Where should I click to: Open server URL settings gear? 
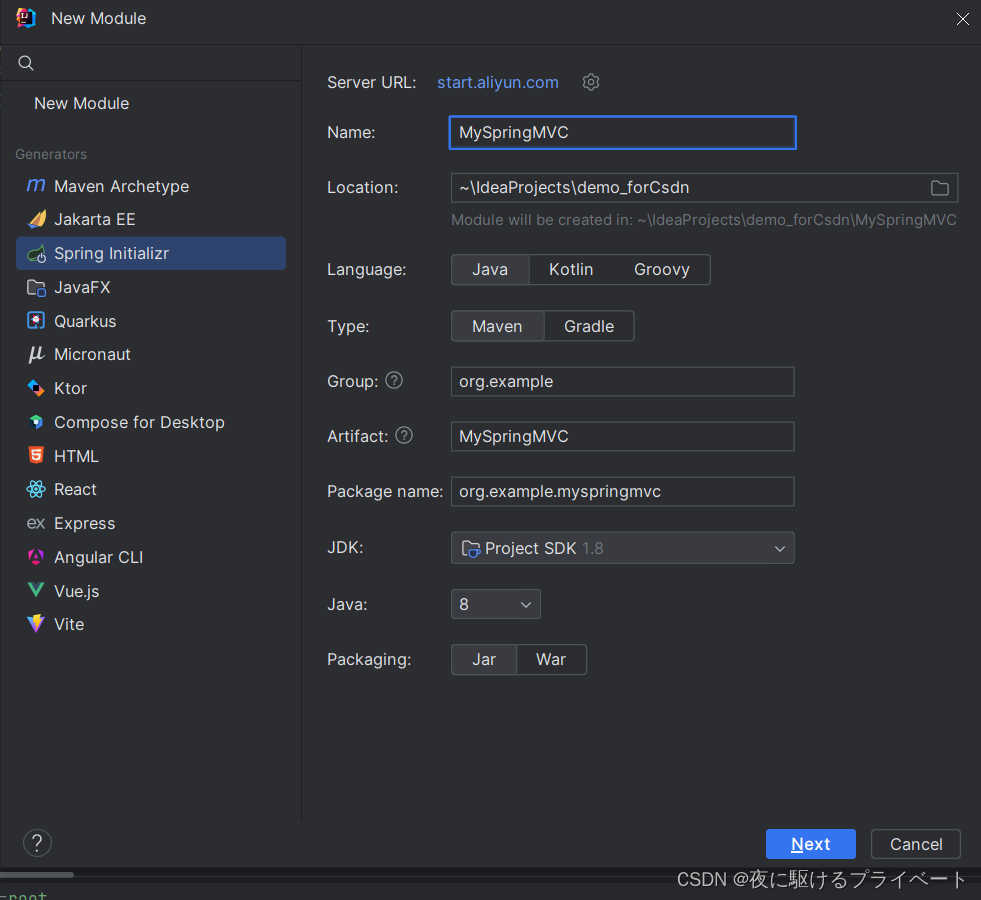[x=591, y=82]
